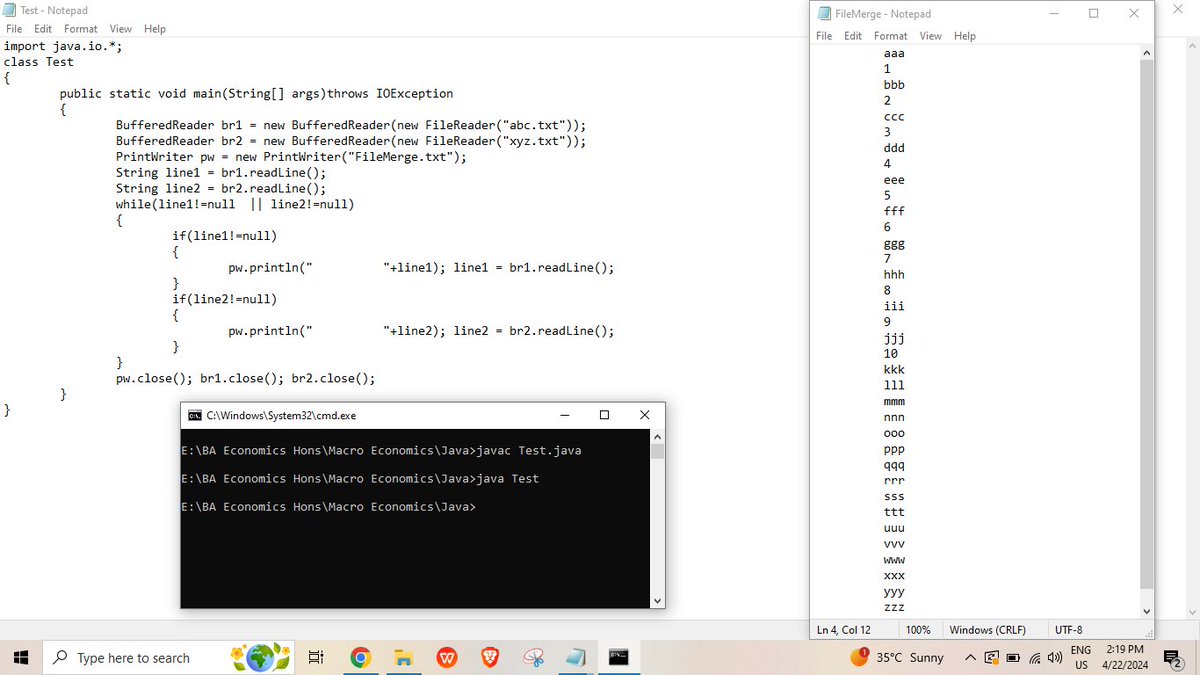Click the while loop condition line
Screen dimensions: 1200x675
[235, 204]
